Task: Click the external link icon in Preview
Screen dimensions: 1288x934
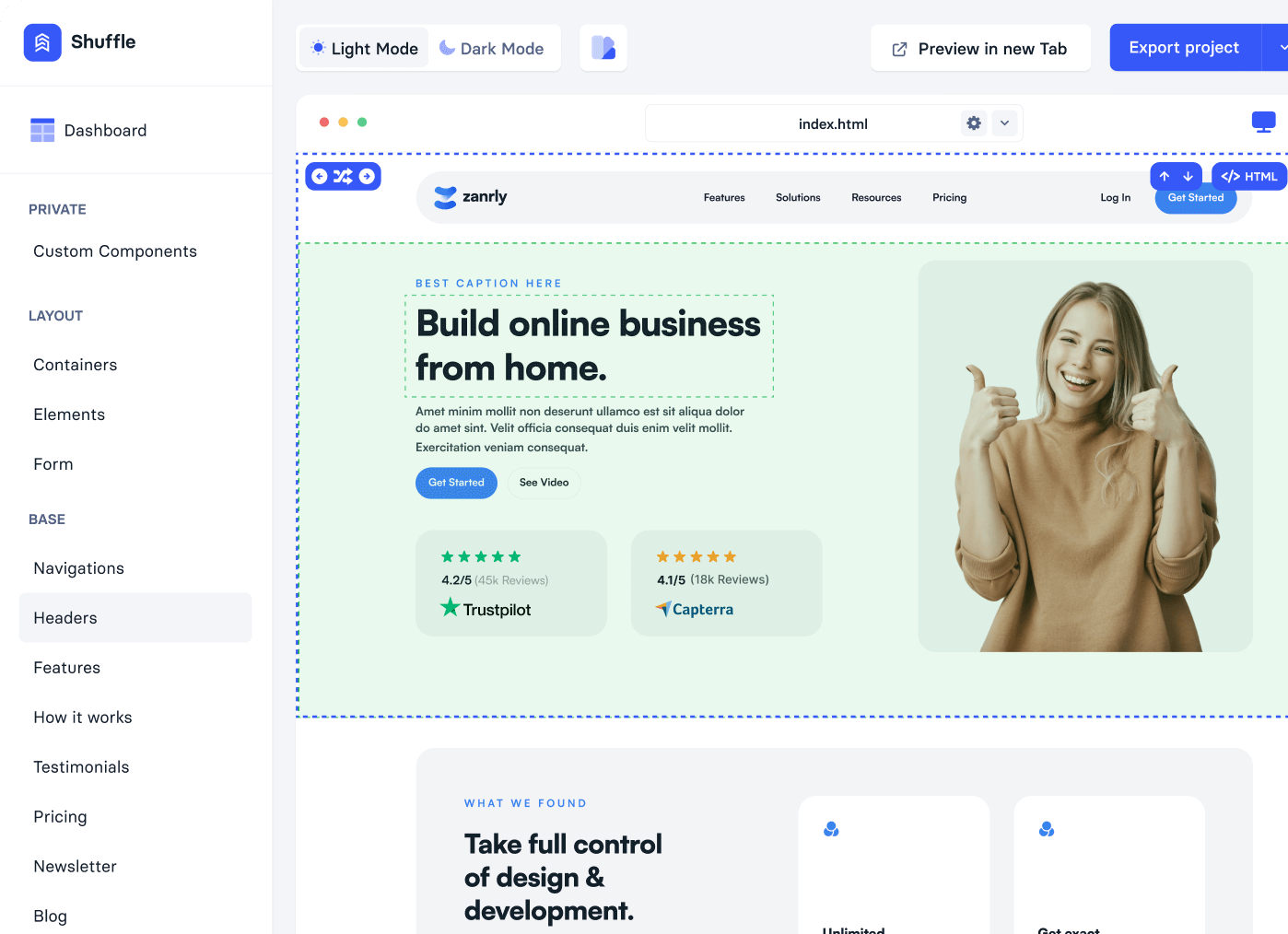Action: tap(900, 49)
